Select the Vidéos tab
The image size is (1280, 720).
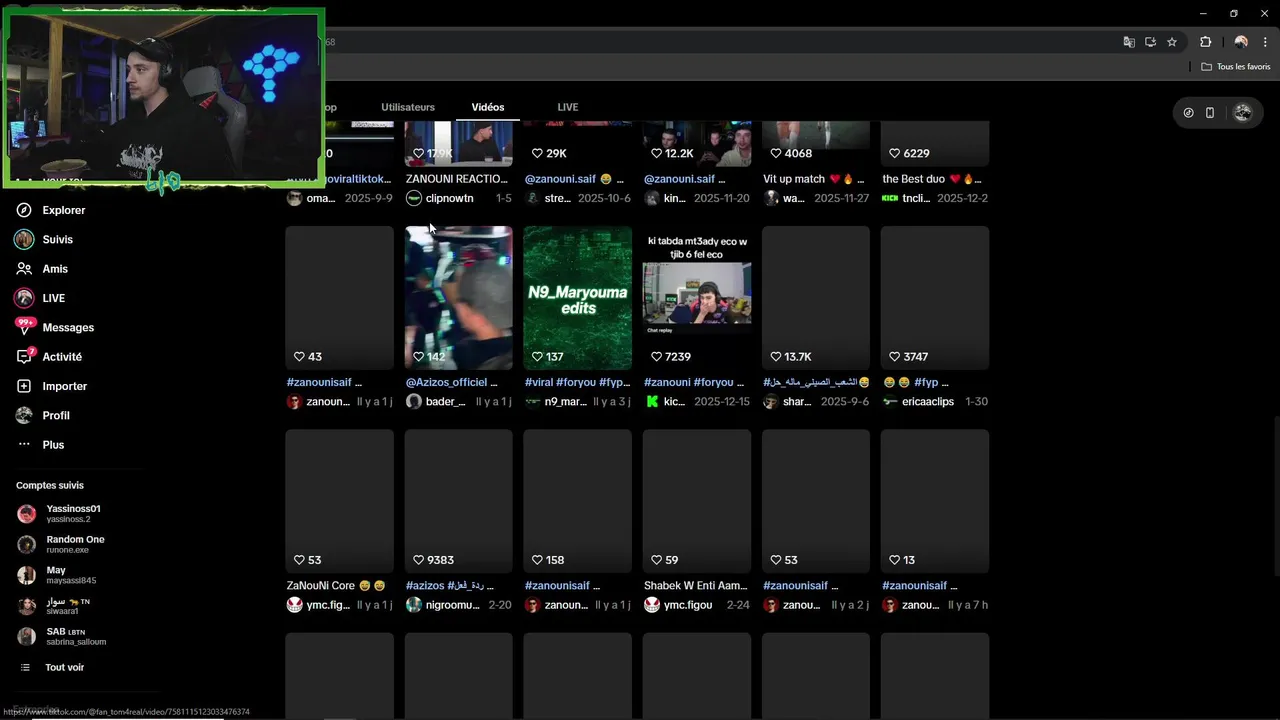click(488, 107)
